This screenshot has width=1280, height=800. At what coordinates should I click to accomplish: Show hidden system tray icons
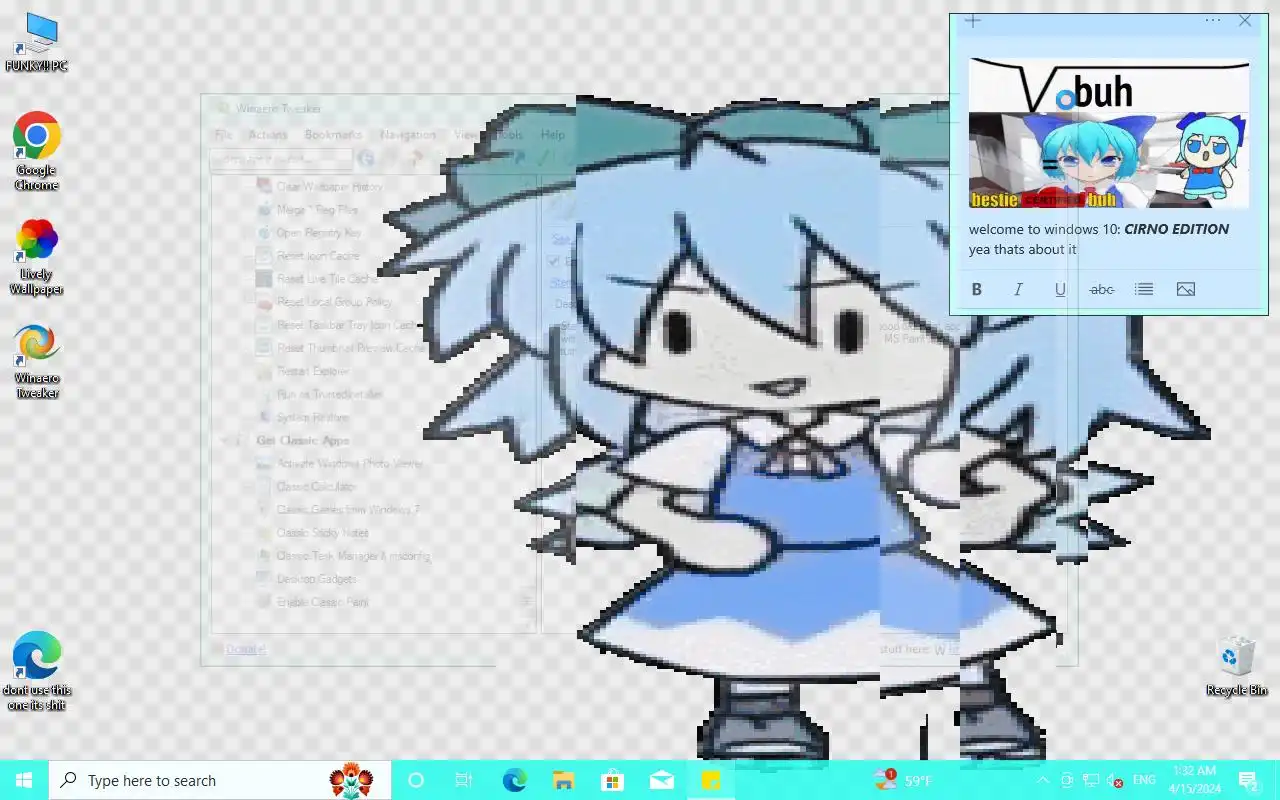coord(1043,780)
